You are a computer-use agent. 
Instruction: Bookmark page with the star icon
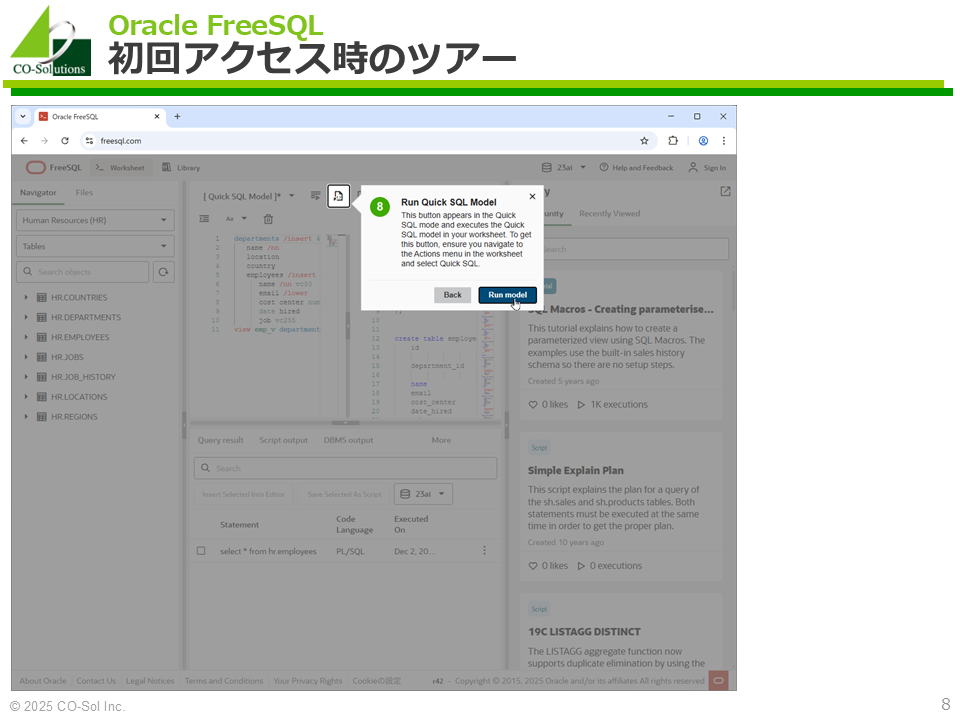tap(644, 141)
